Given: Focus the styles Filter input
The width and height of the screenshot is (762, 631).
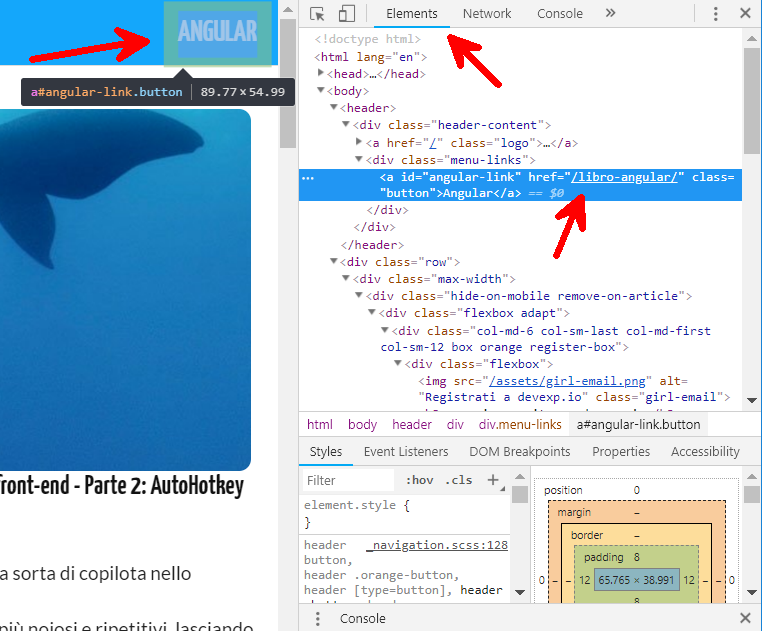Looking at the screenshot, I should 348,480.
